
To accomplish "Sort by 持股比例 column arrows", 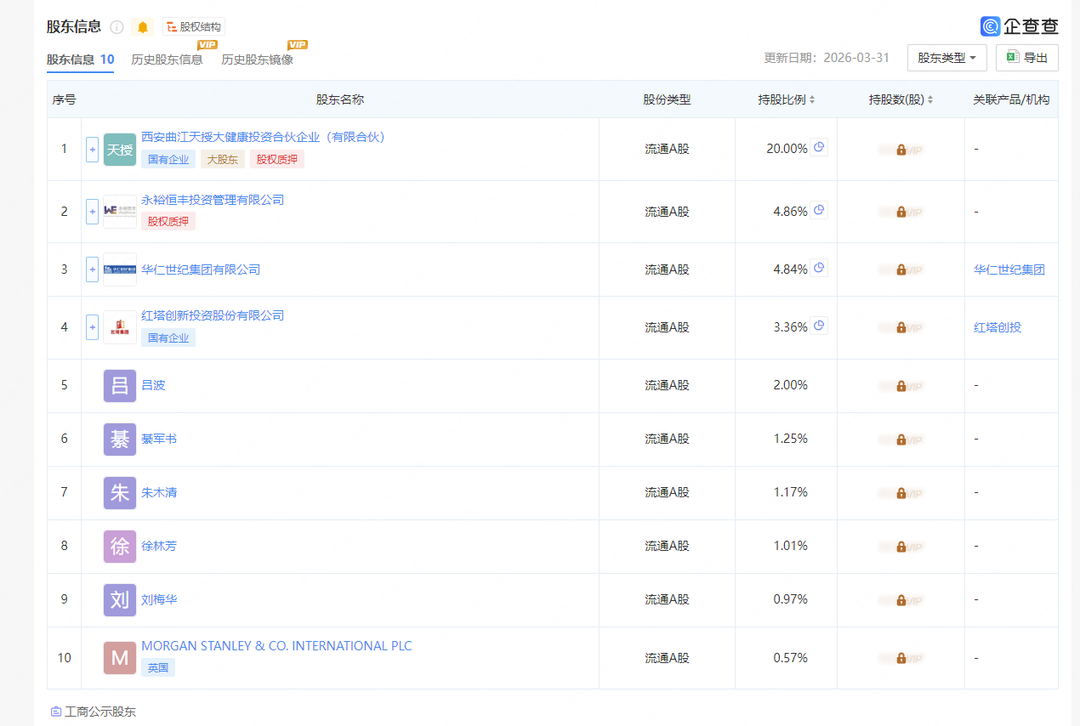I will click(812, 100).
